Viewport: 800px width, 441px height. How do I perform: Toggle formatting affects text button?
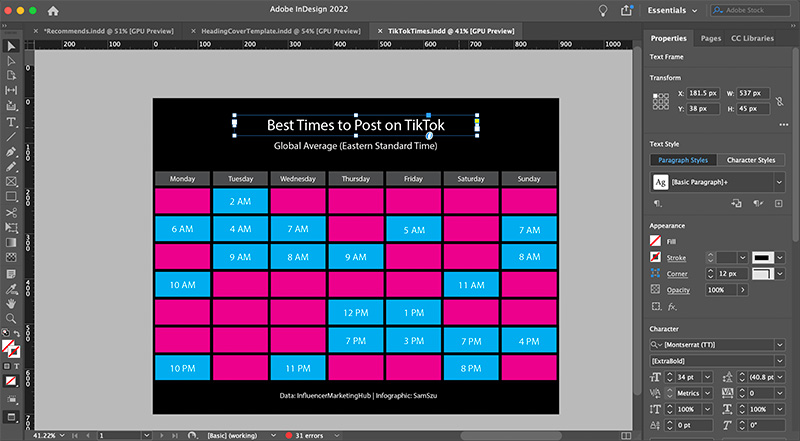16,366
